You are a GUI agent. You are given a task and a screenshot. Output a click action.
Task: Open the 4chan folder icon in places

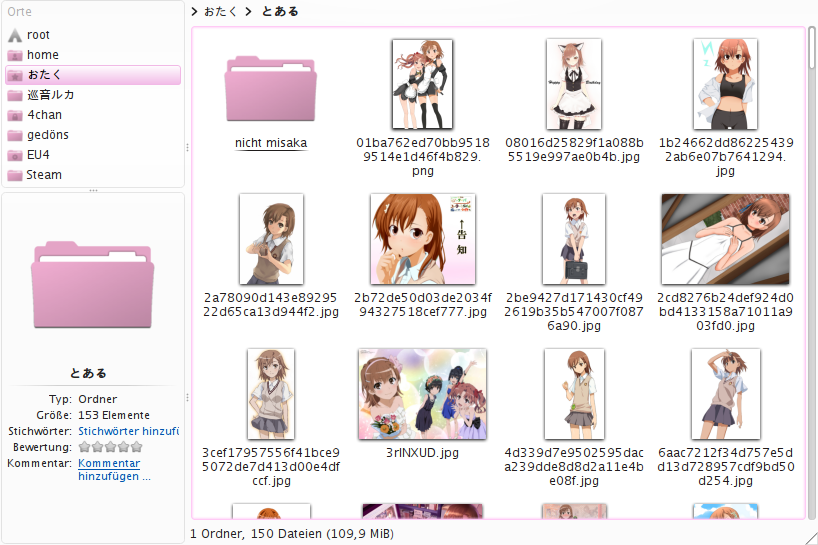click(15, 115)
